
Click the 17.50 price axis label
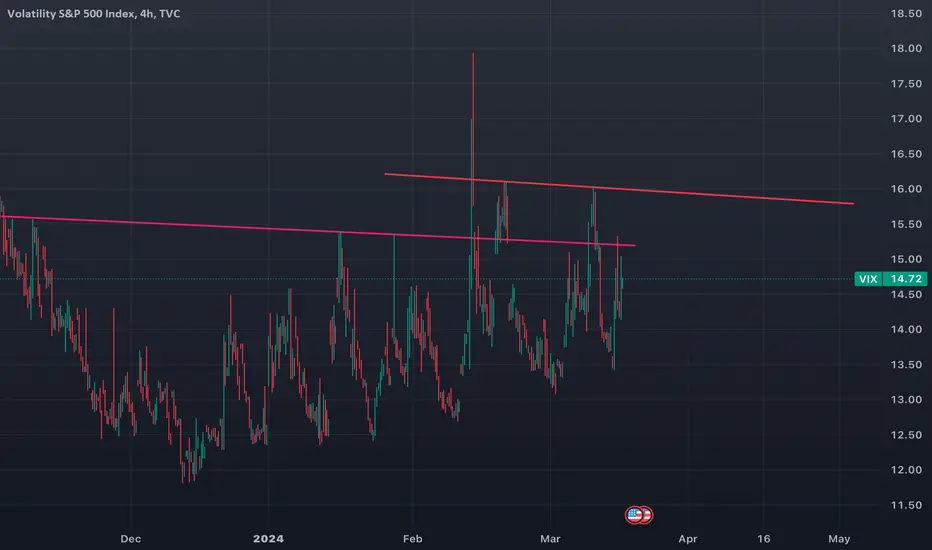[906, 84]
